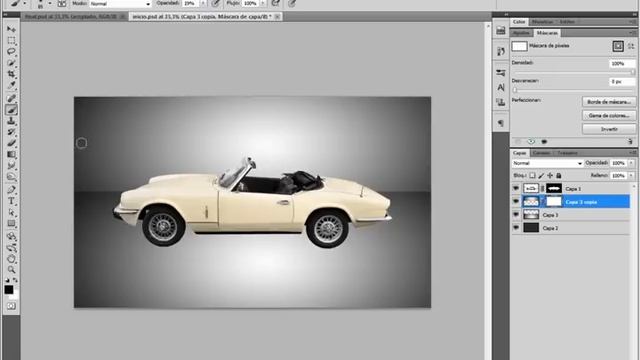640x360 pixels.
Task: Select the Hand tool
Action: [x=11, y=259]
